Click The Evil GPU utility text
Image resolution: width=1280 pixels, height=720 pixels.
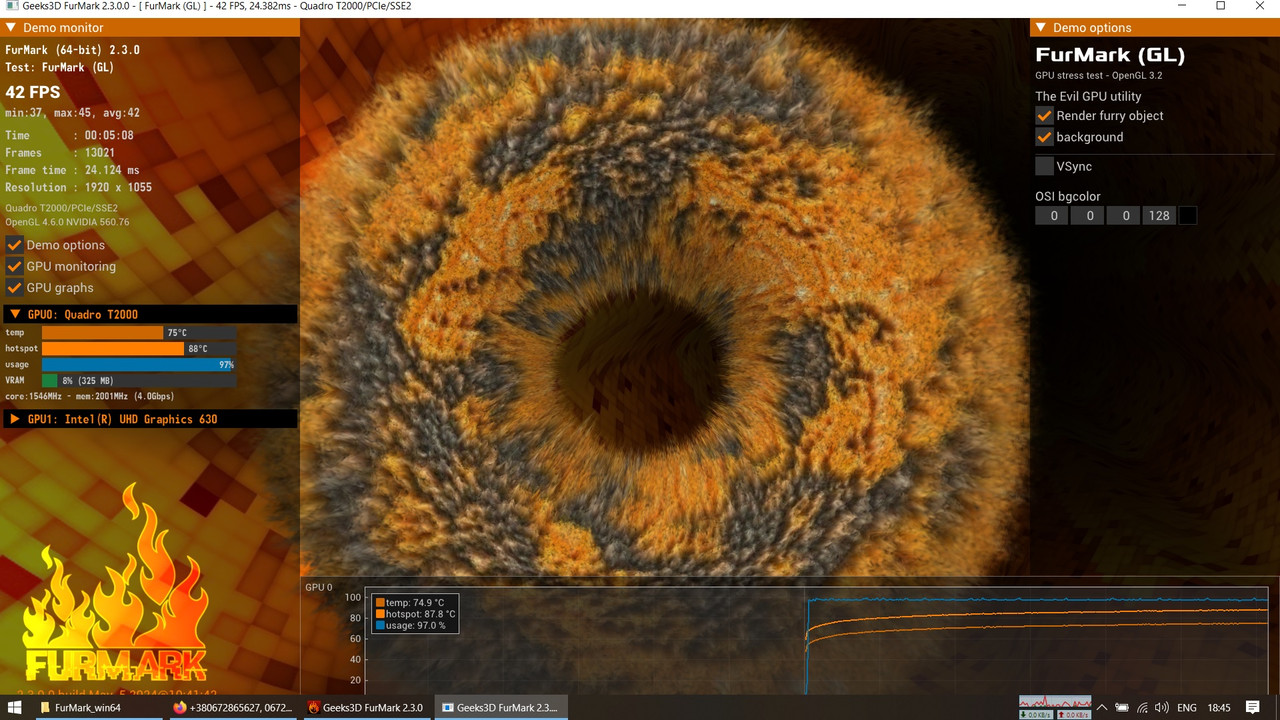1088,96
